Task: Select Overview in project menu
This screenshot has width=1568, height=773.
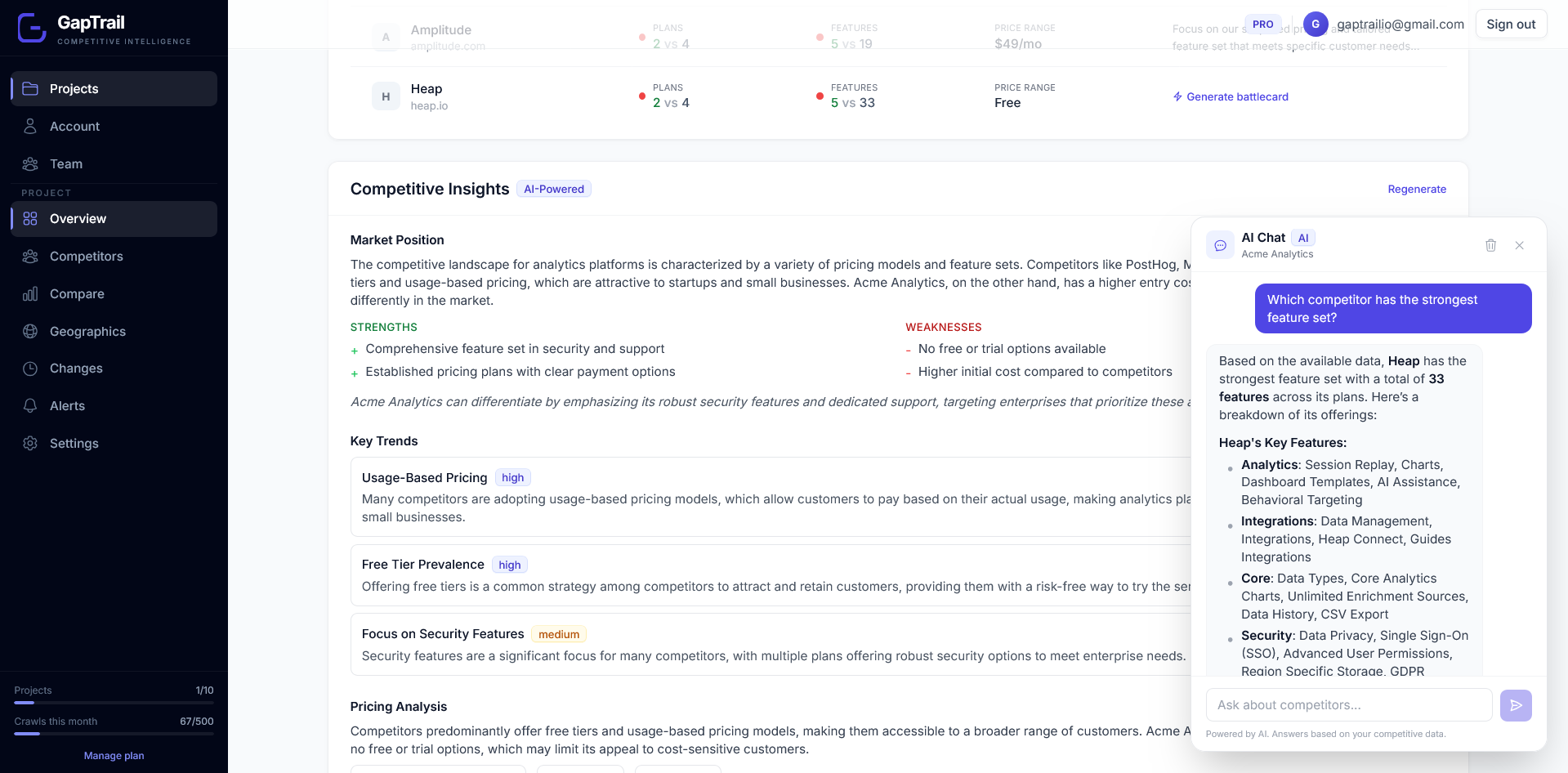Action: point(114,218)
